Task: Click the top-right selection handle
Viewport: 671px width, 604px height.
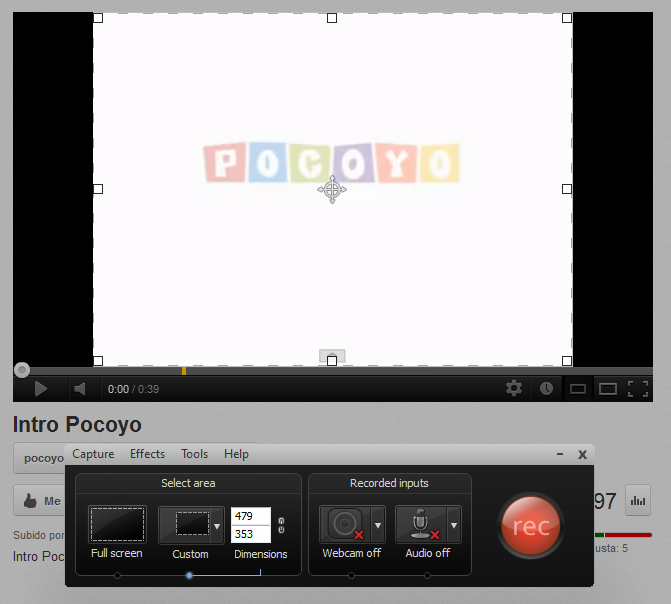Action: coord(567,18)
